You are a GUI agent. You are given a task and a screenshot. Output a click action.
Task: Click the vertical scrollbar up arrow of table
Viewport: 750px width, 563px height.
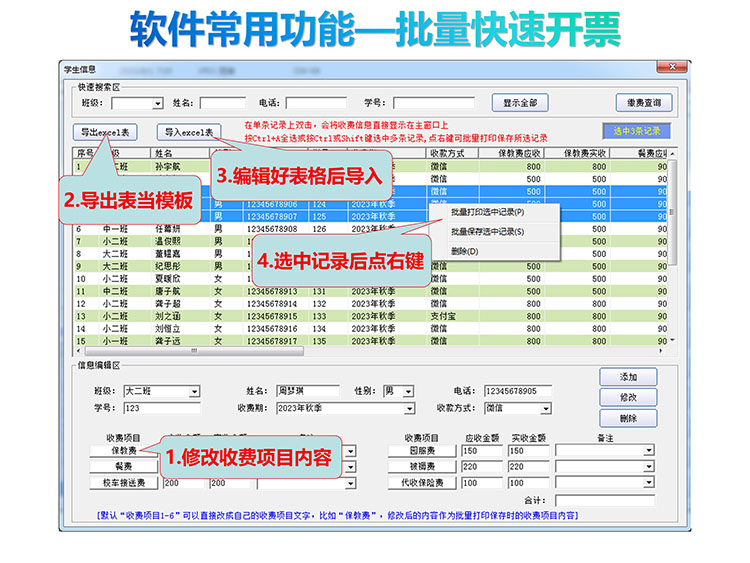point(673,154)
